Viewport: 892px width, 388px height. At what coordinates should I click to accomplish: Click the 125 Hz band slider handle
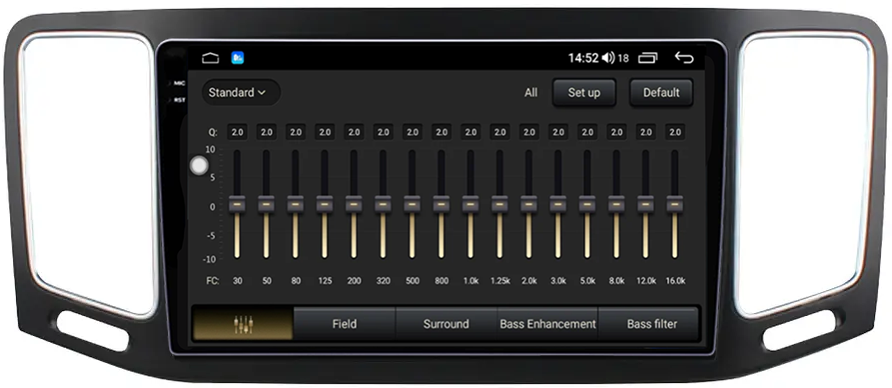[x=325, y=204]
